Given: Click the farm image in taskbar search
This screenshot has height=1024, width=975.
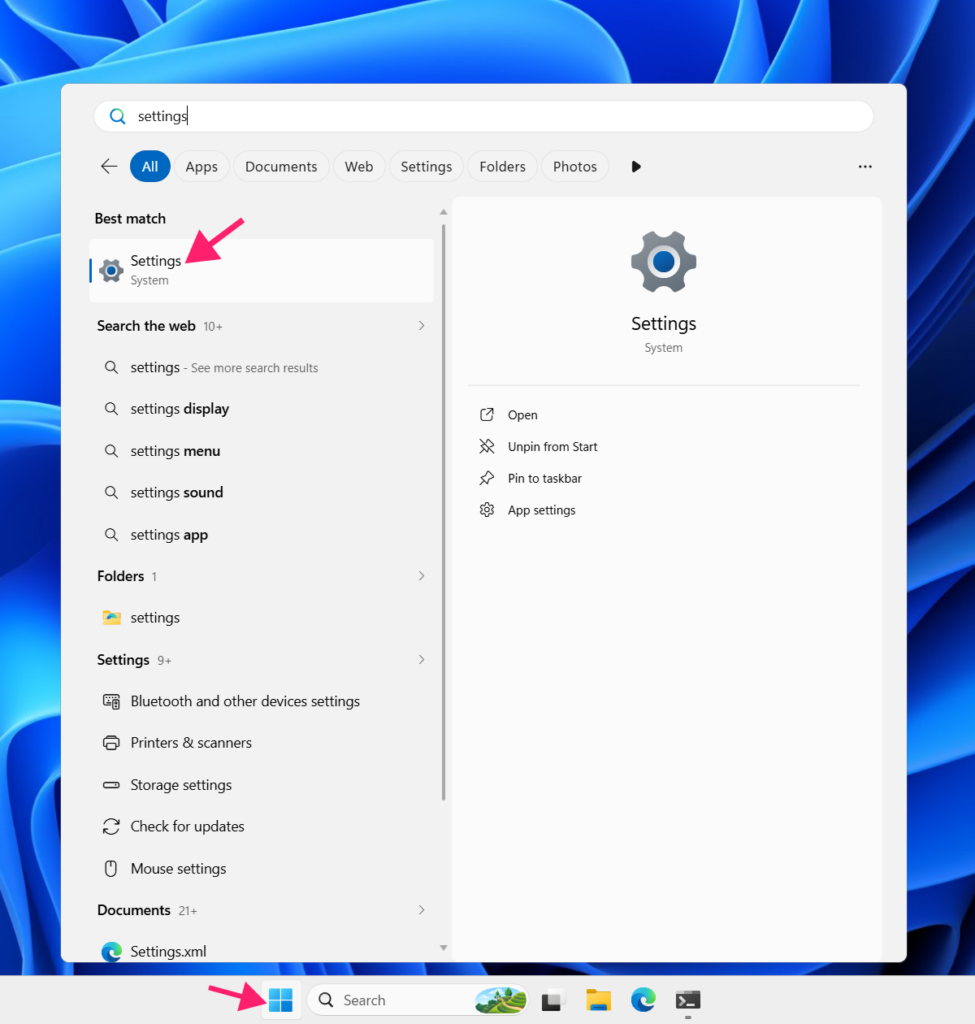Looking at the screenshot, I should pos(500,1000).
